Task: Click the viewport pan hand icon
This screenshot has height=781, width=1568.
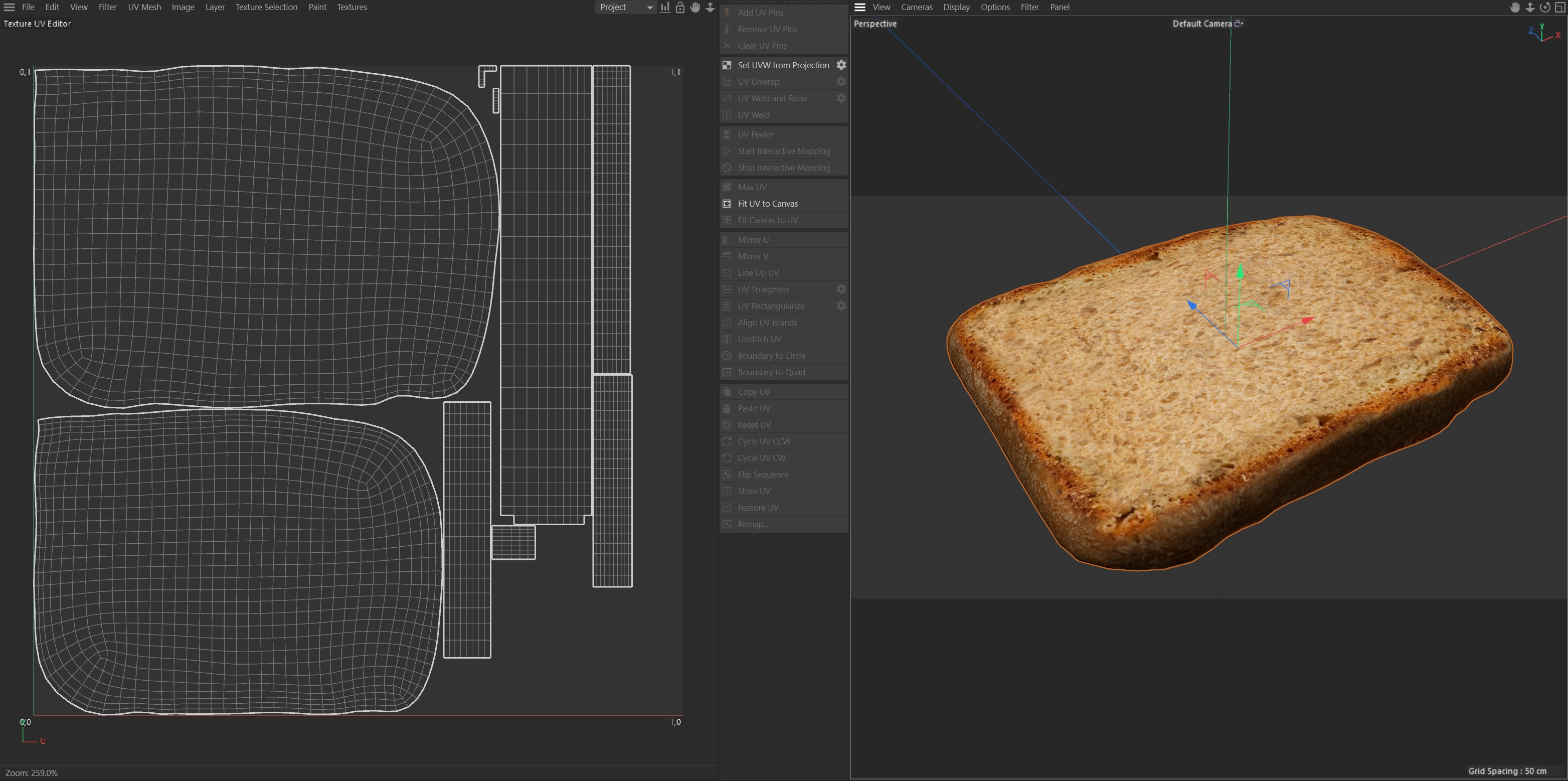Action: point(1515,8)
